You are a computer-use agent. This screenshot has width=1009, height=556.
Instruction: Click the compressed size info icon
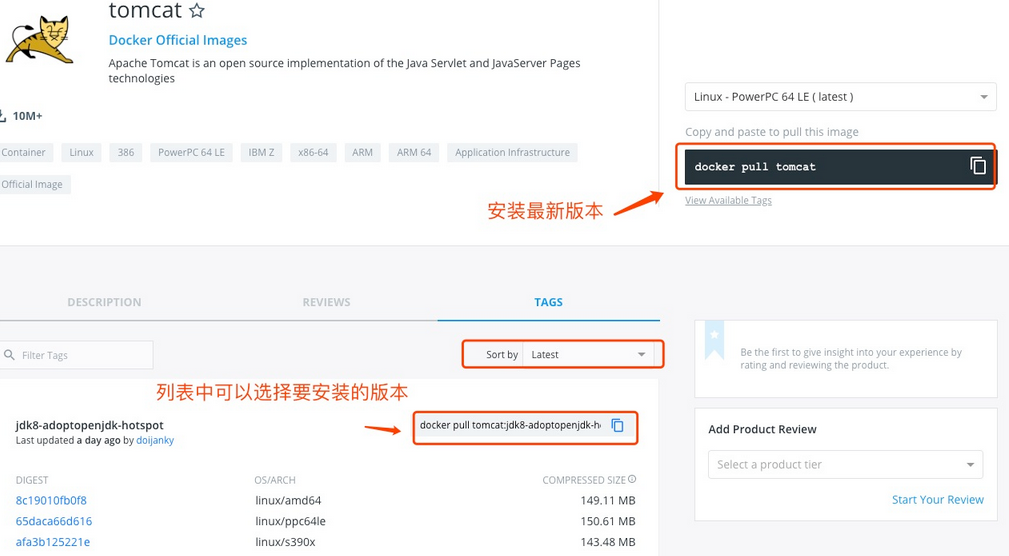coord(632,480)
